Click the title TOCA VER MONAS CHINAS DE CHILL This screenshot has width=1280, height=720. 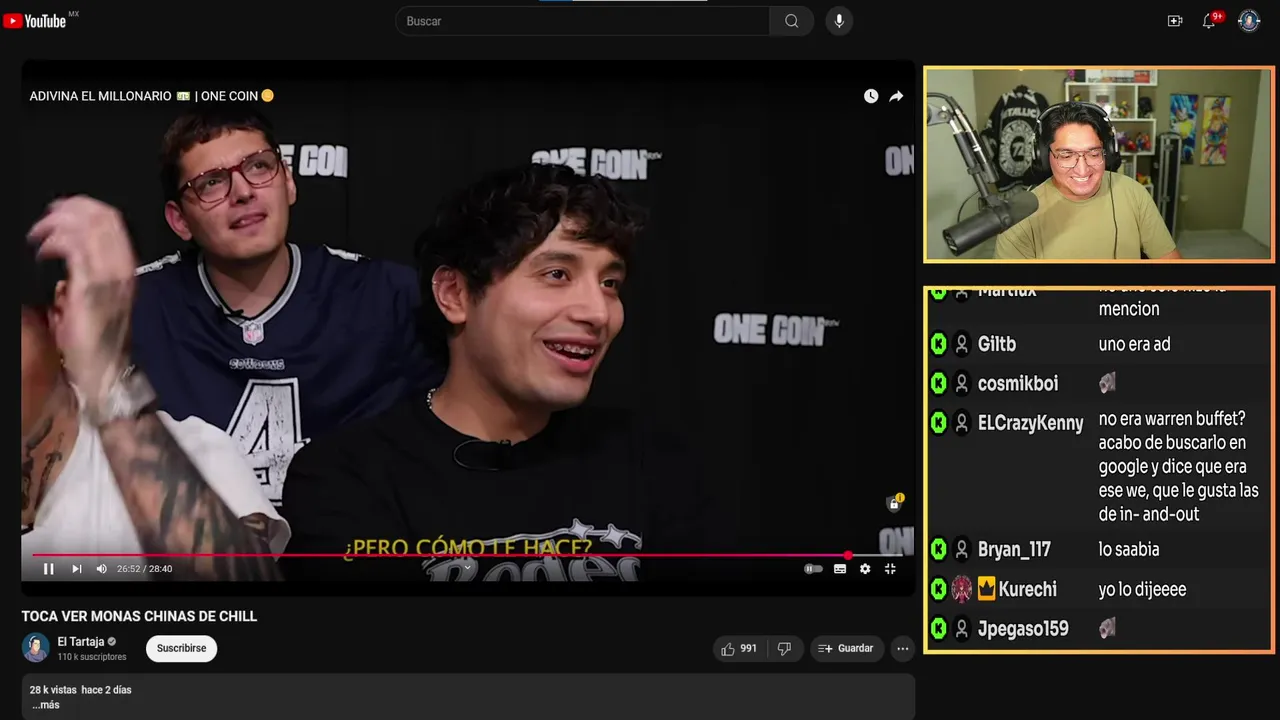coord(139,616)
